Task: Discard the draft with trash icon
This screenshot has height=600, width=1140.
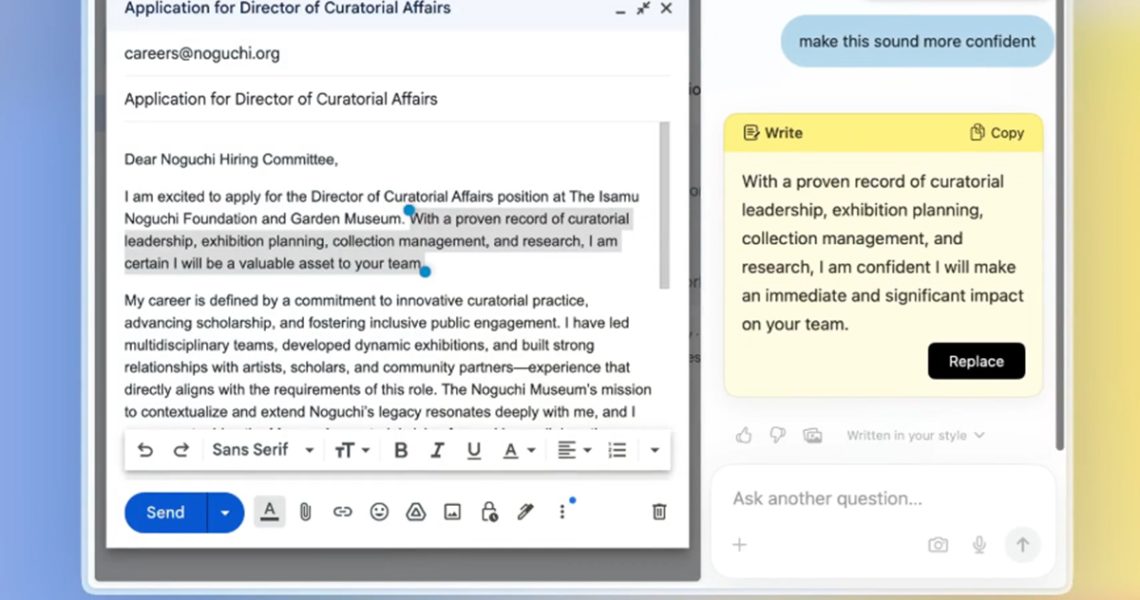Action: 659,512
